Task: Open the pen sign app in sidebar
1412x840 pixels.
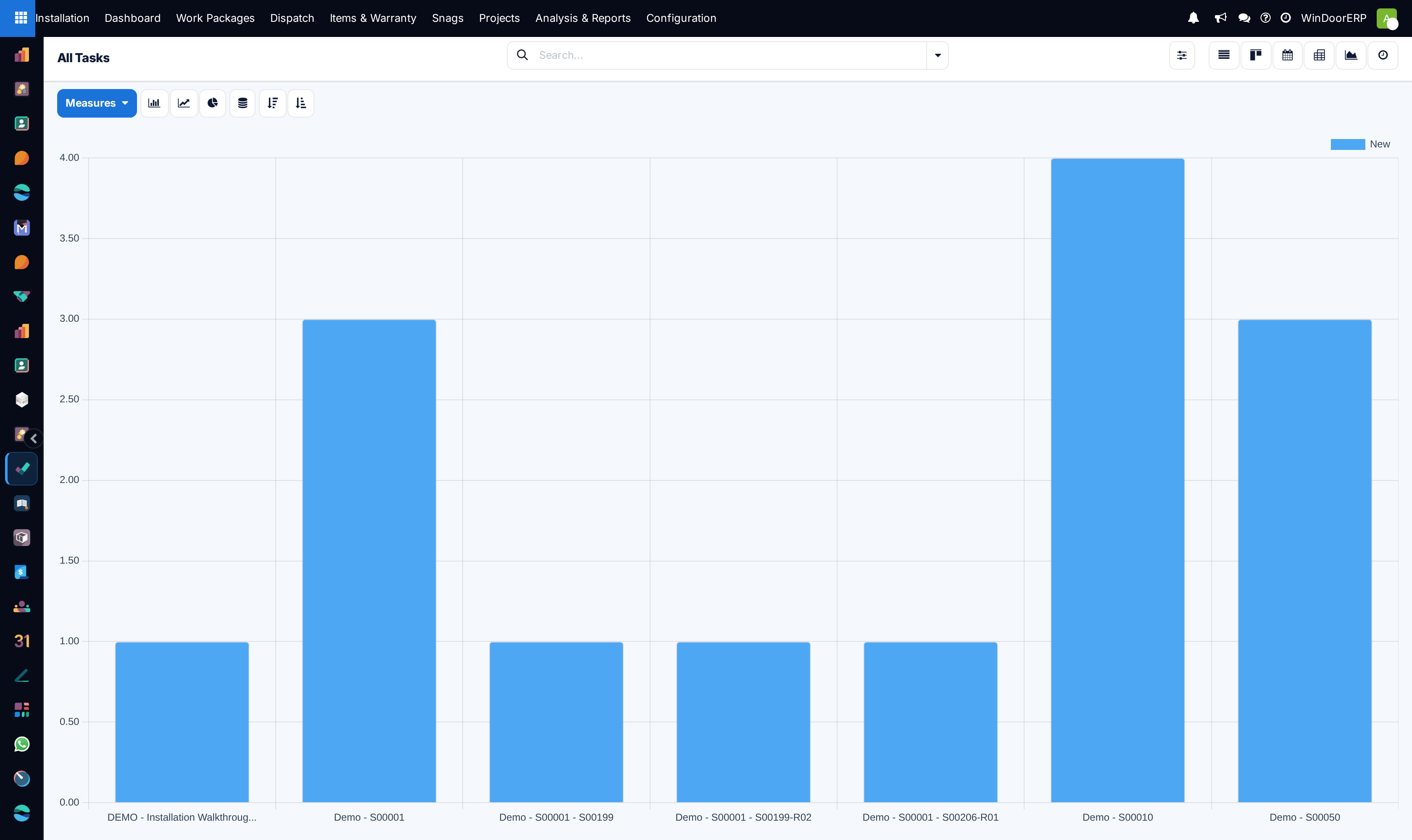Action: pos(21,675)
